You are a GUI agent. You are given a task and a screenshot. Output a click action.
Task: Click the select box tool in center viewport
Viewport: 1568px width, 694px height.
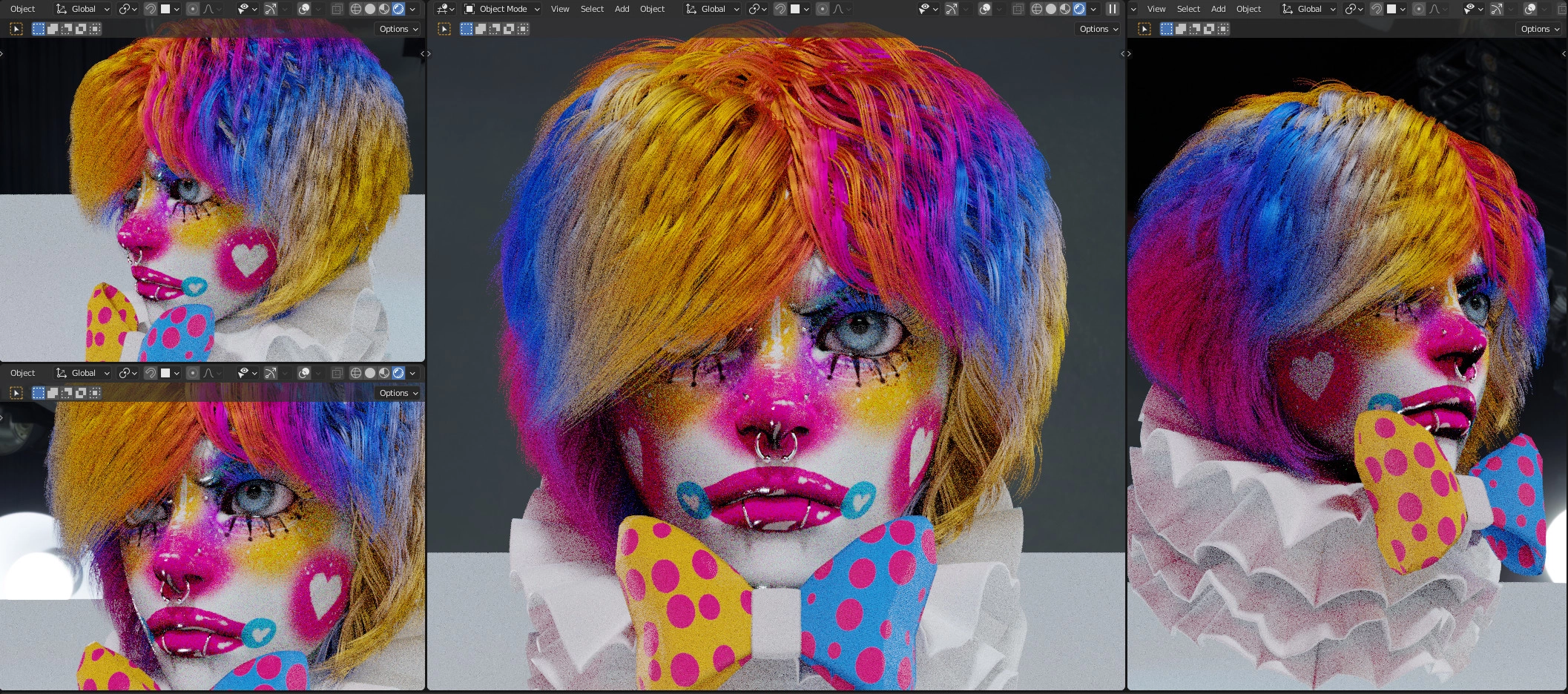[x=444, y=29]
